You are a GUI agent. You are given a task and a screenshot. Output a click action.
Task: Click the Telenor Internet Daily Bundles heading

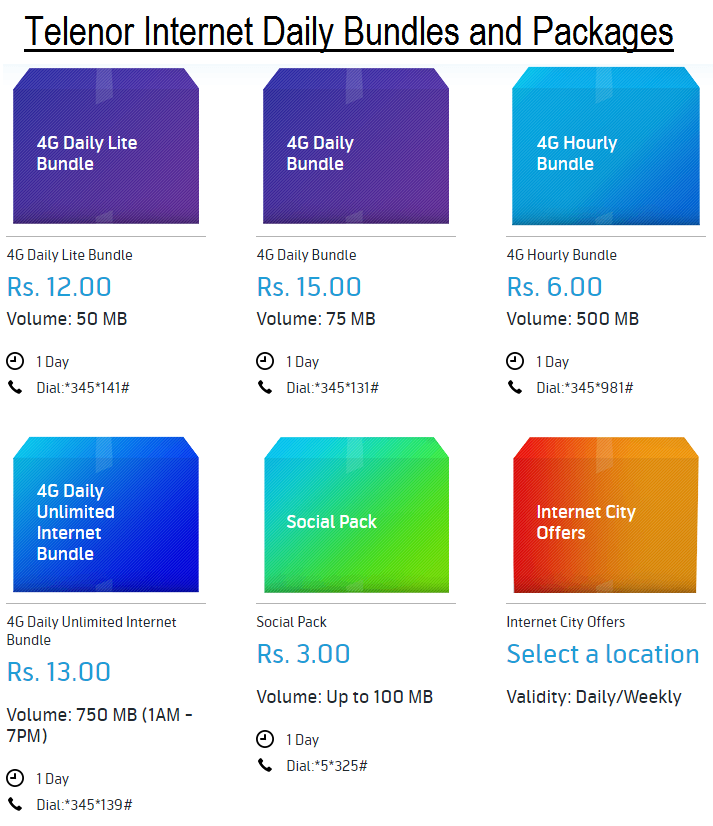click(x=349, y=32)
